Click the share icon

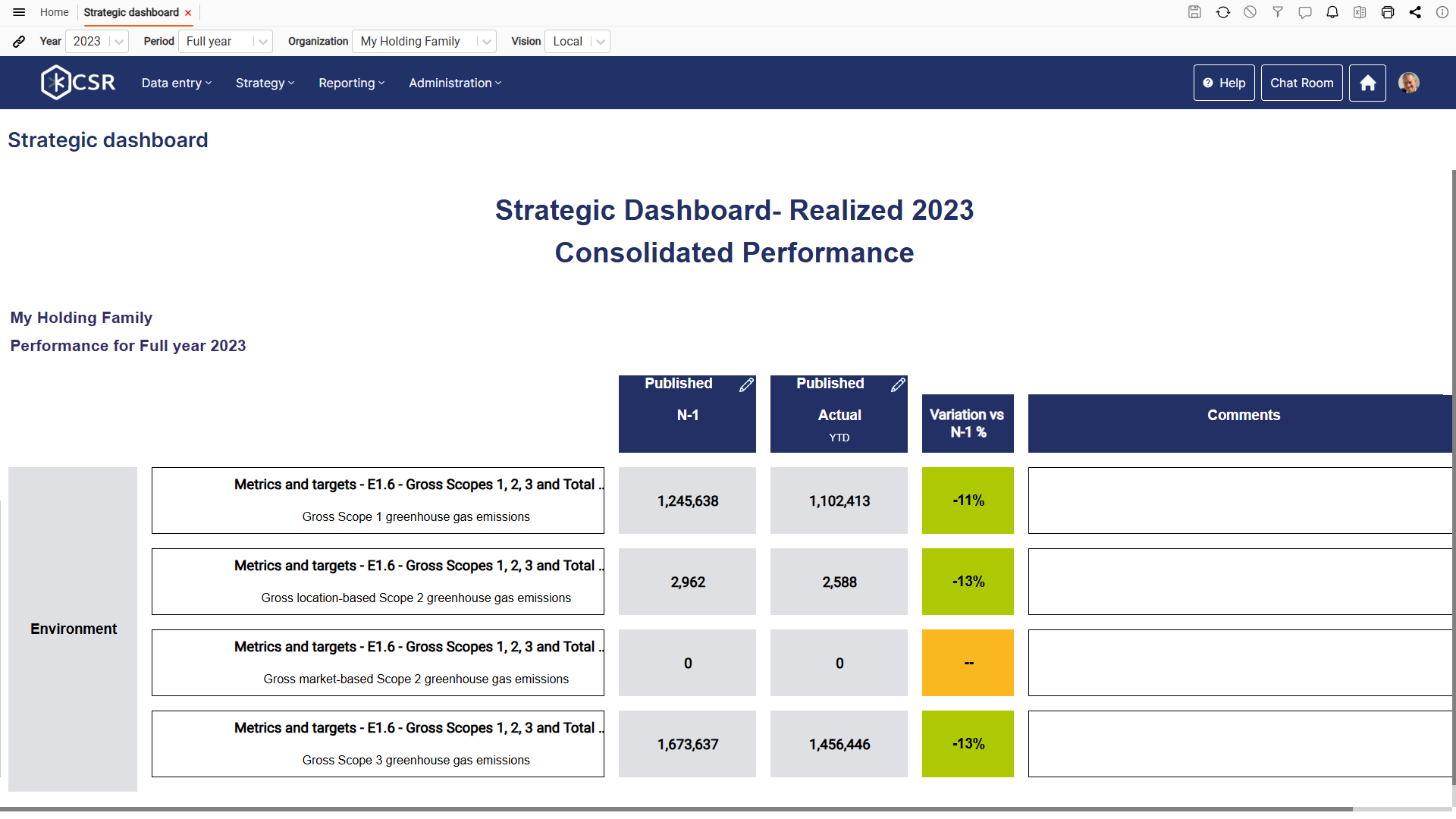[1415, 12]
